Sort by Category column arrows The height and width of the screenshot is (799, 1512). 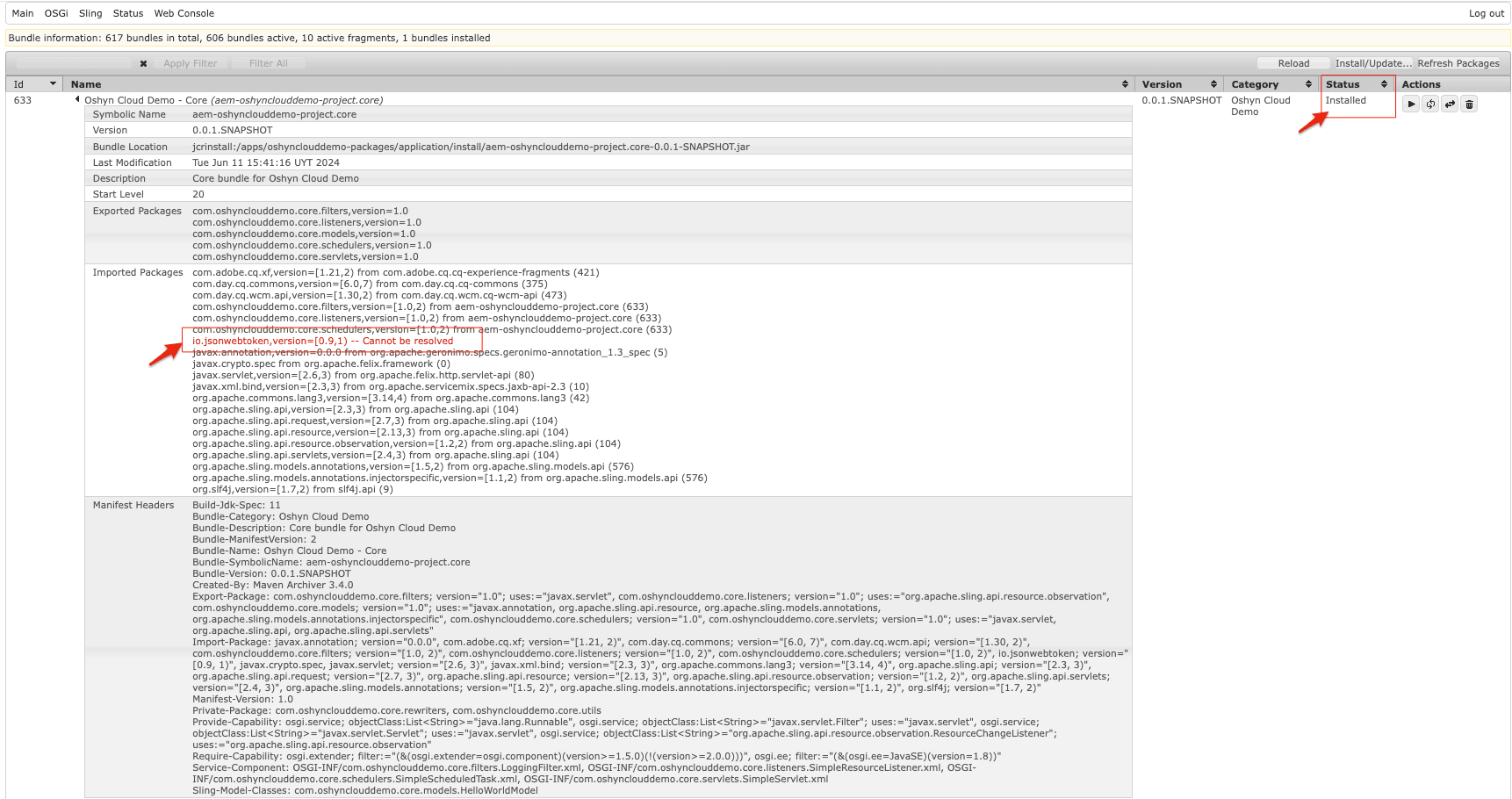(1308, 84)
